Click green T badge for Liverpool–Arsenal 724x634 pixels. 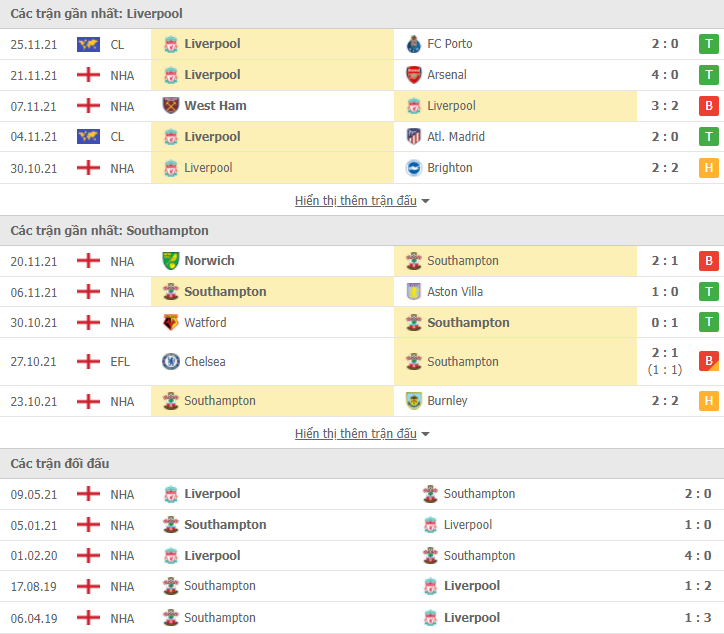[x=709, y=75]
